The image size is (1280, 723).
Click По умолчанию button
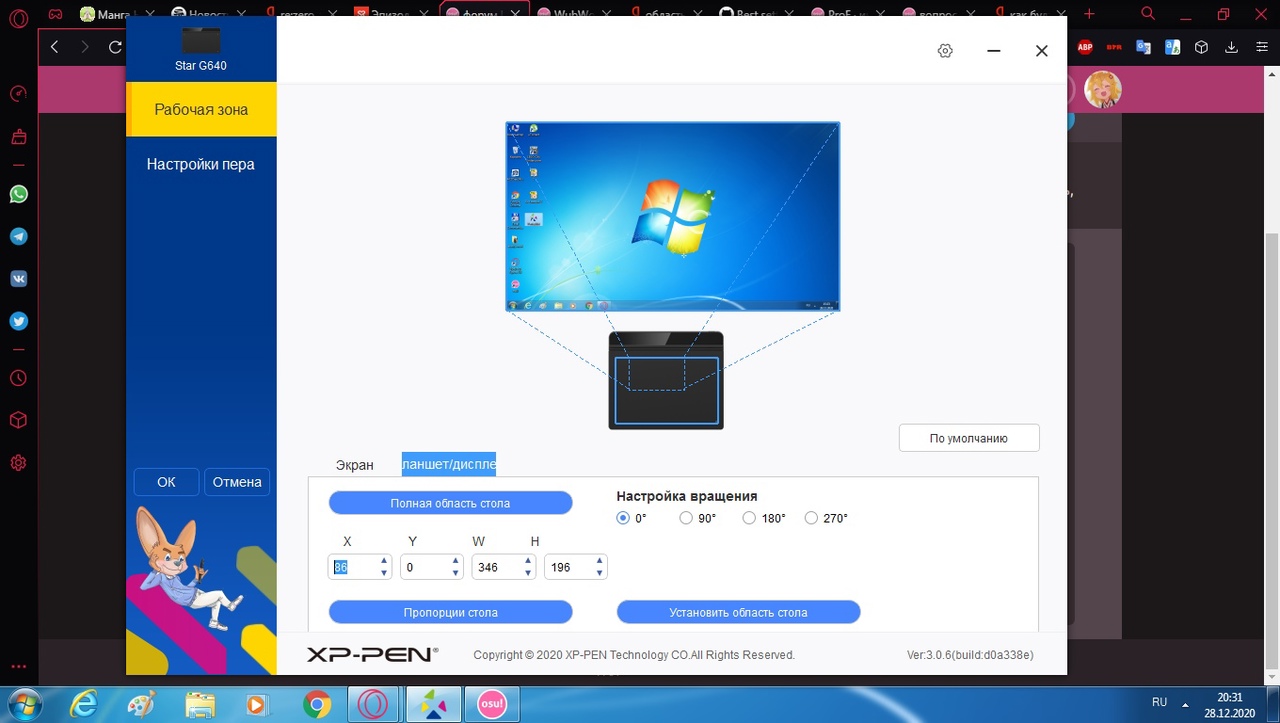[x=969, y=438]
